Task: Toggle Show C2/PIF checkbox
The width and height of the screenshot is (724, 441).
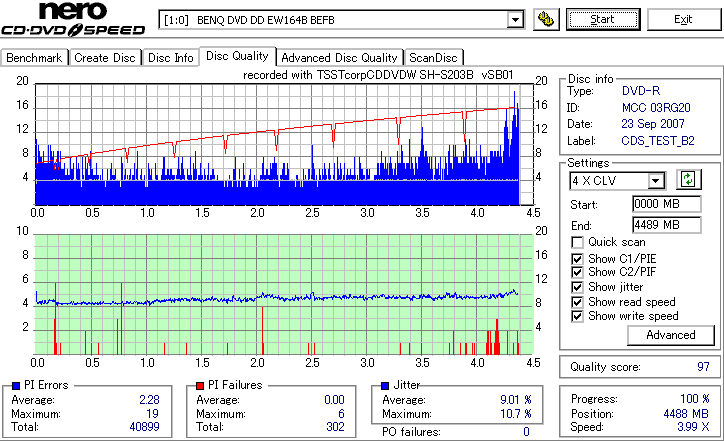Action: [577, 272]
